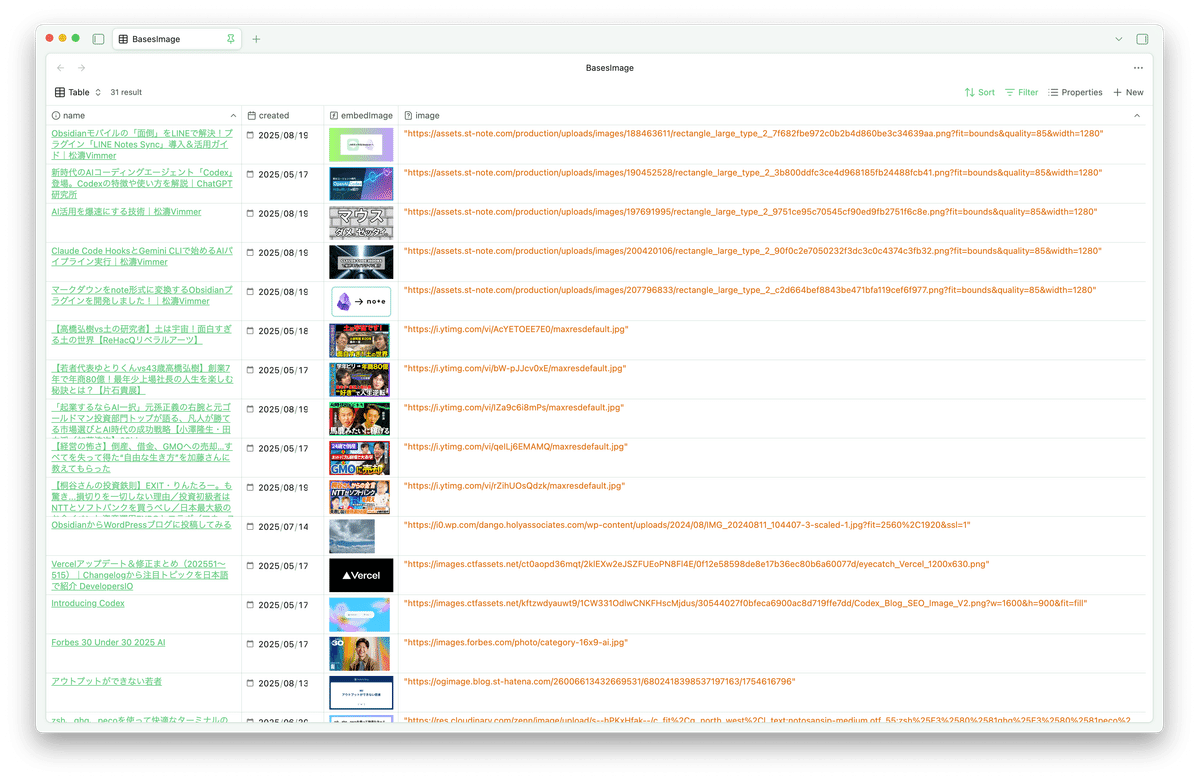Open the Properties panel
This screenshot has height=781, width=1200.
point(1075,92)
